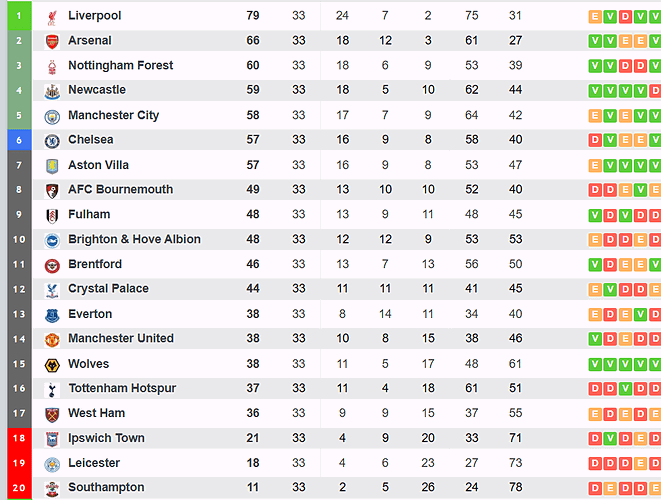The height and width of the screenshot is (500, 661).
Task: Click the Chelsea club crest icon
Action: coord(52,141)
